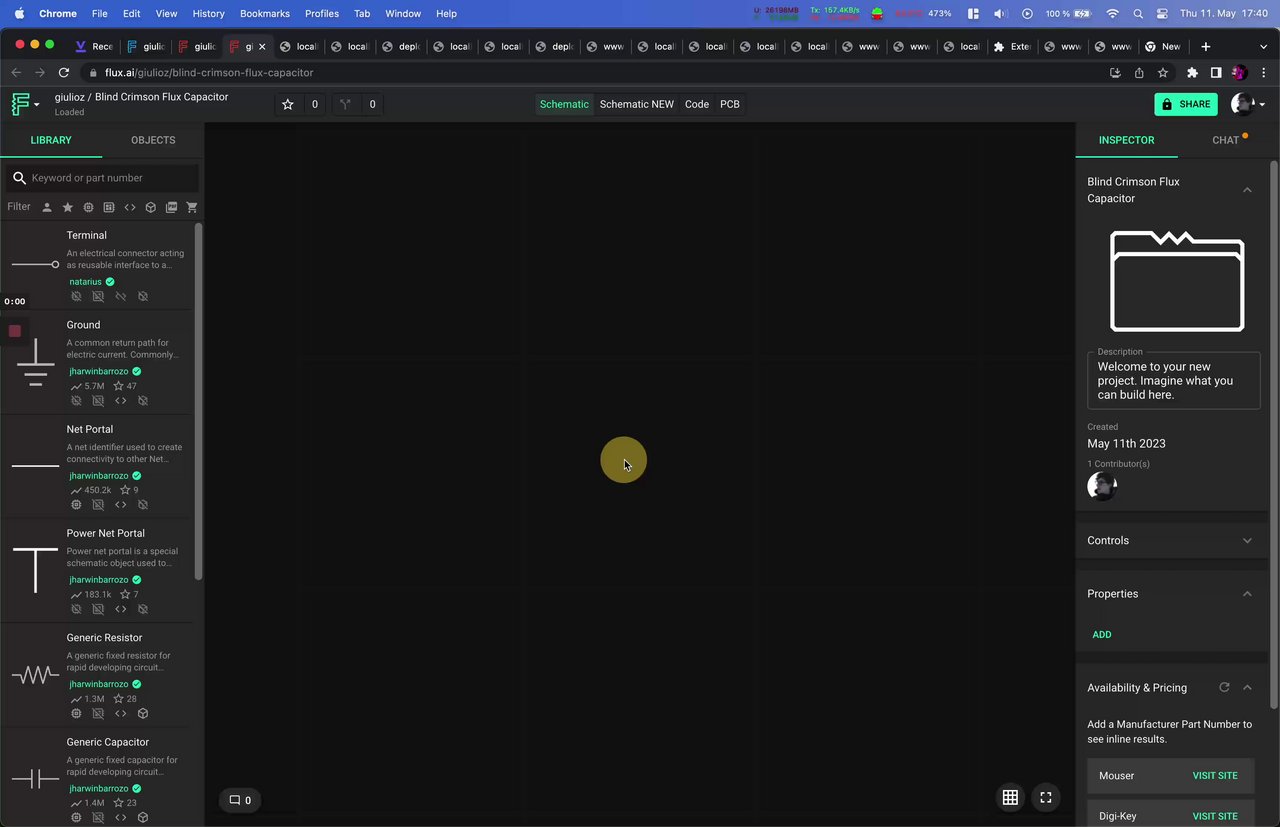This screenshot has width=1280, height=827.
Task: Toggle the PDF datasheet filter
Action: click(x=171, y=207)
